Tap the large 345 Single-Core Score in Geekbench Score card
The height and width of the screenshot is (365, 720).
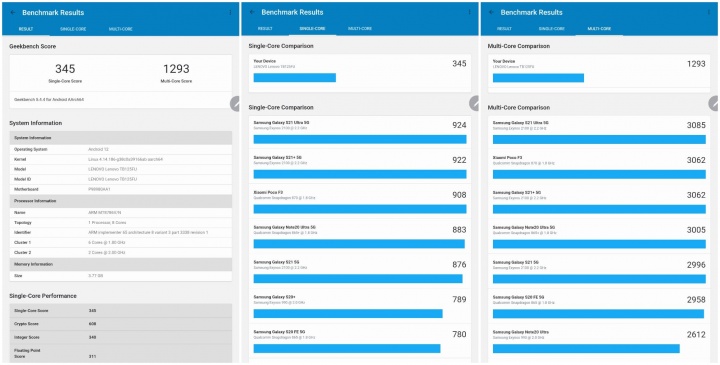click(65, 69)
